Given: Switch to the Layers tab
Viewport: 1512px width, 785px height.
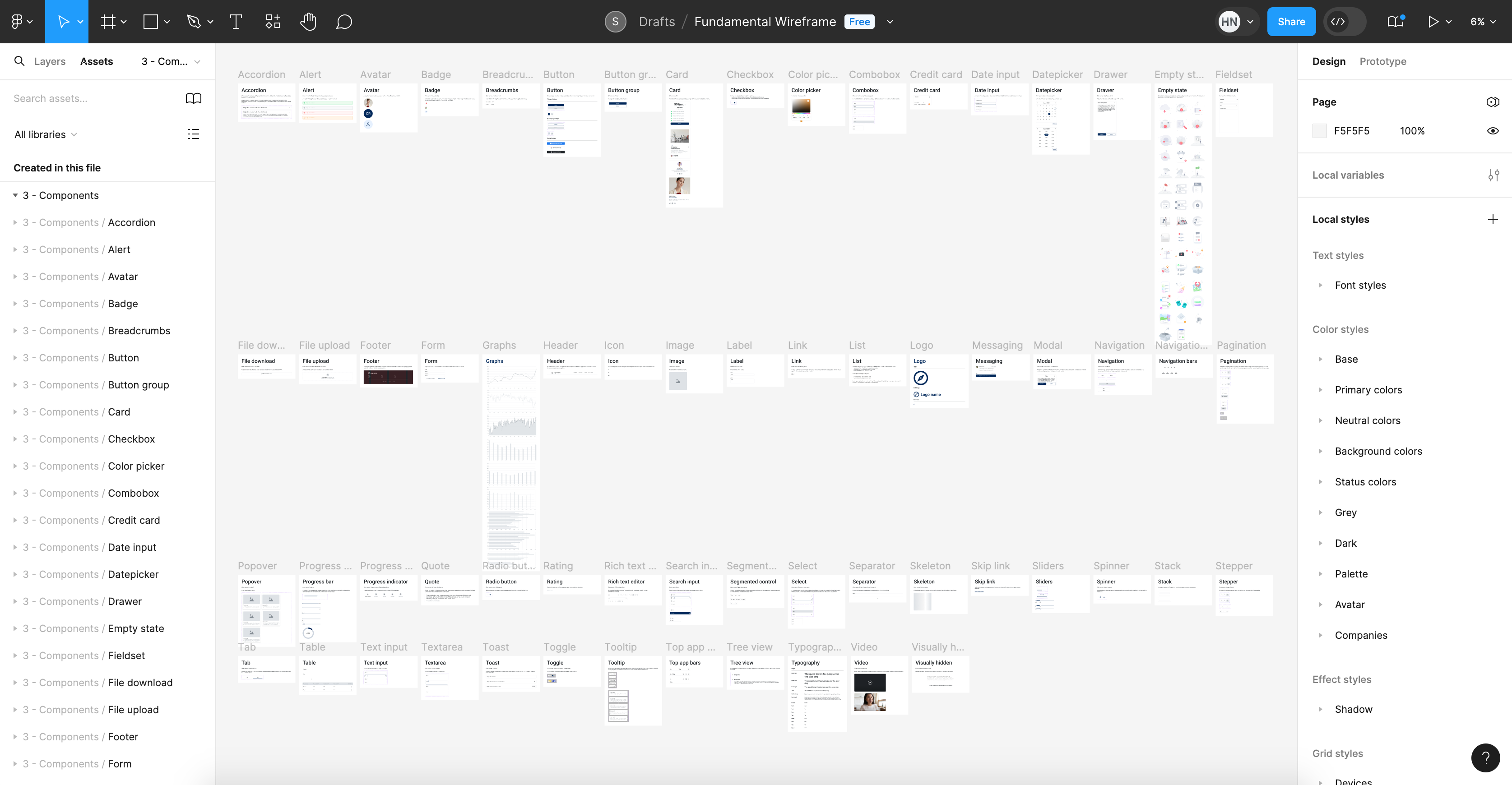Looking at the screenshot, I should 49,62.
